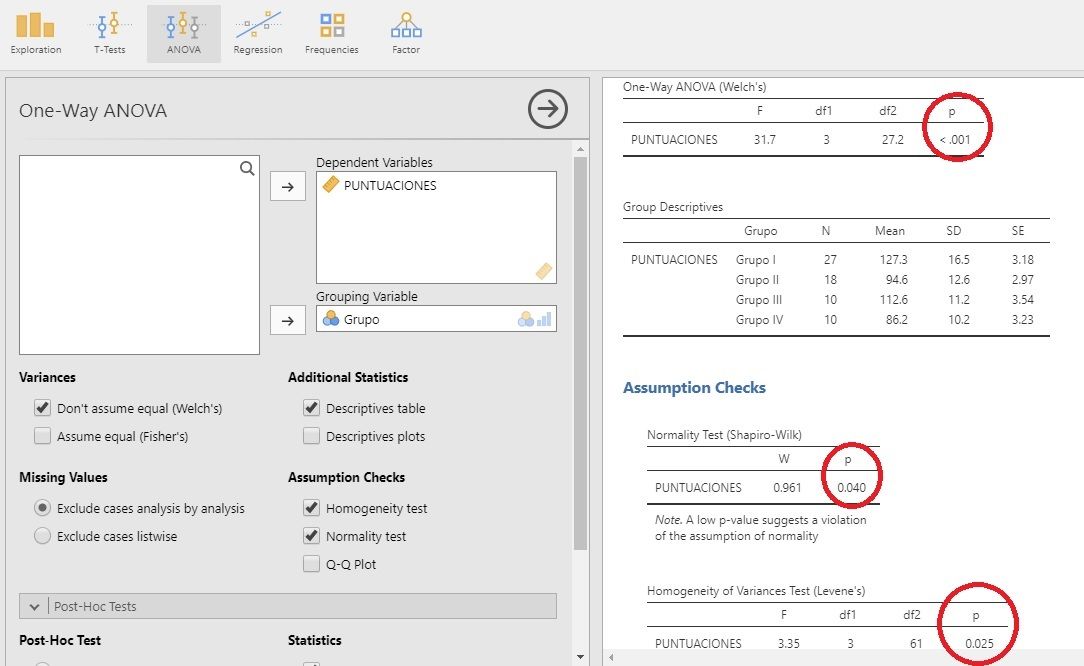Viewport: 1084px width, 666px height.
Task: Uncheck Don't assume equal (Welch's)
Action: click(42, 408)
